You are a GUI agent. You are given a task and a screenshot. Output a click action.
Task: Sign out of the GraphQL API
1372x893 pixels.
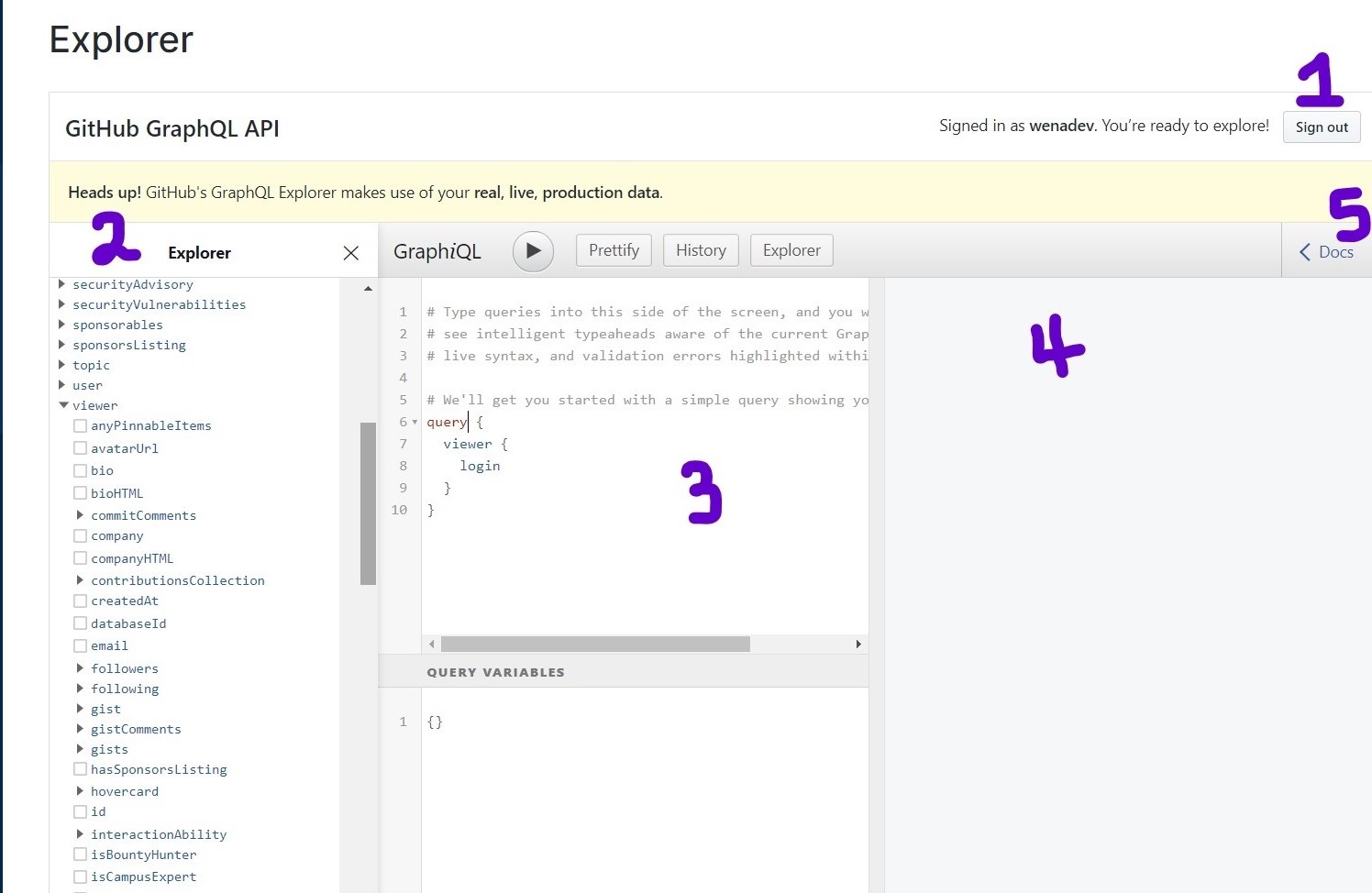(1322, 127)
